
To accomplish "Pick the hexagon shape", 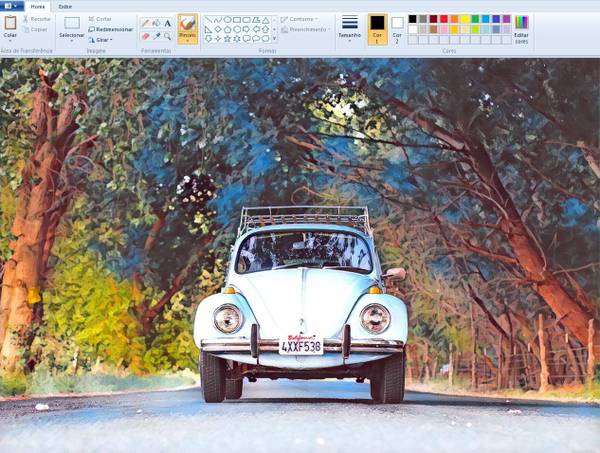I will tap(237, 29).
